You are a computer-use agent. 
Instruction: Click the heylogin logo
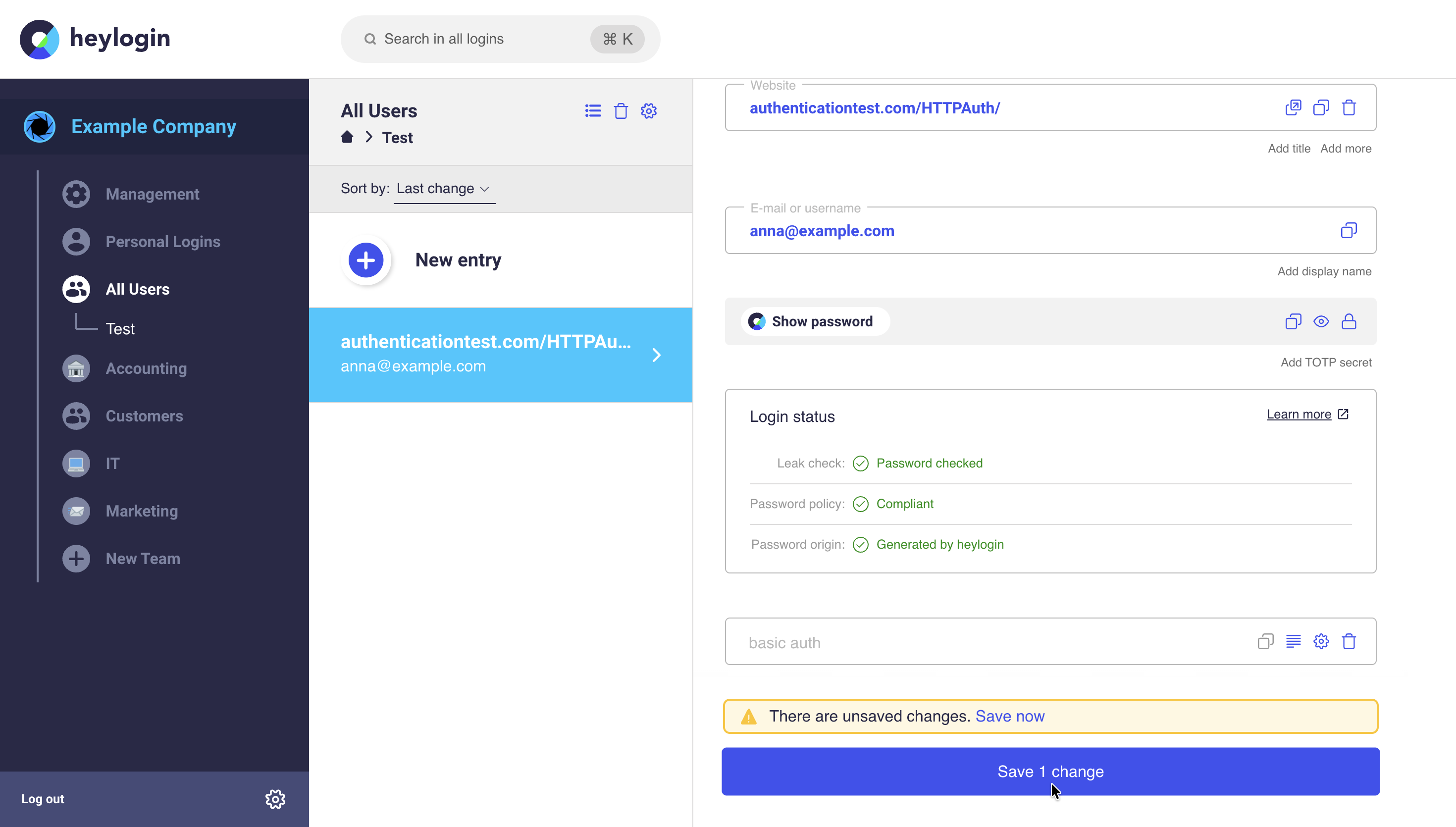[96, 39]
